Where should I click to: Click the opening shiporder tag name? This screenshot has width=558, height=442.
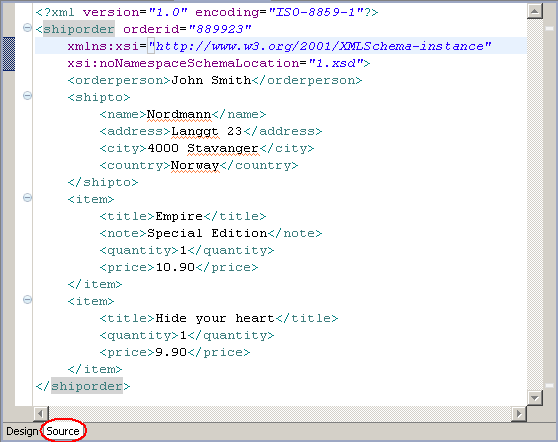click(x=79, y=29)
